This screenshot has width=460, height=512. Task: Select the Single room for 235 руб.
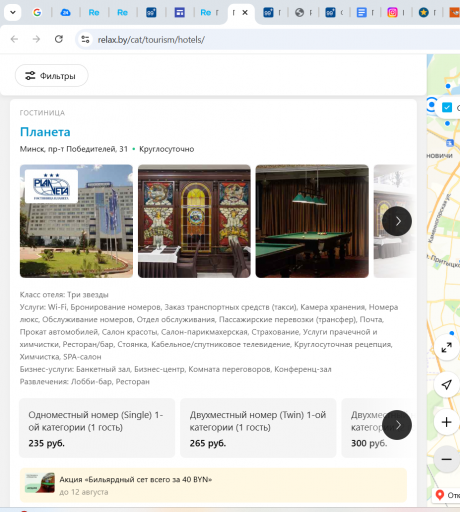point(97,428)
